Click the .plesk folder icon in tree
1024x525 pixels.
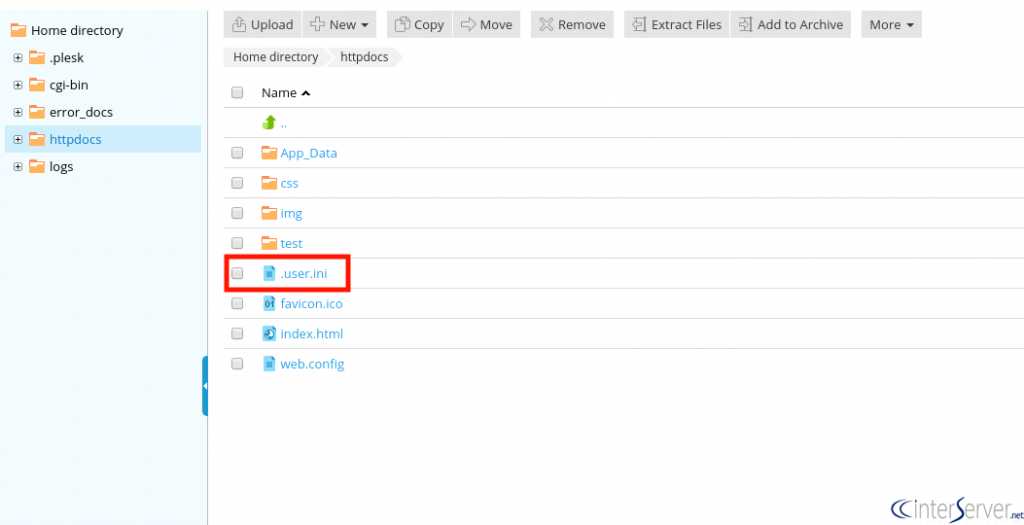(x=37, y=57)
